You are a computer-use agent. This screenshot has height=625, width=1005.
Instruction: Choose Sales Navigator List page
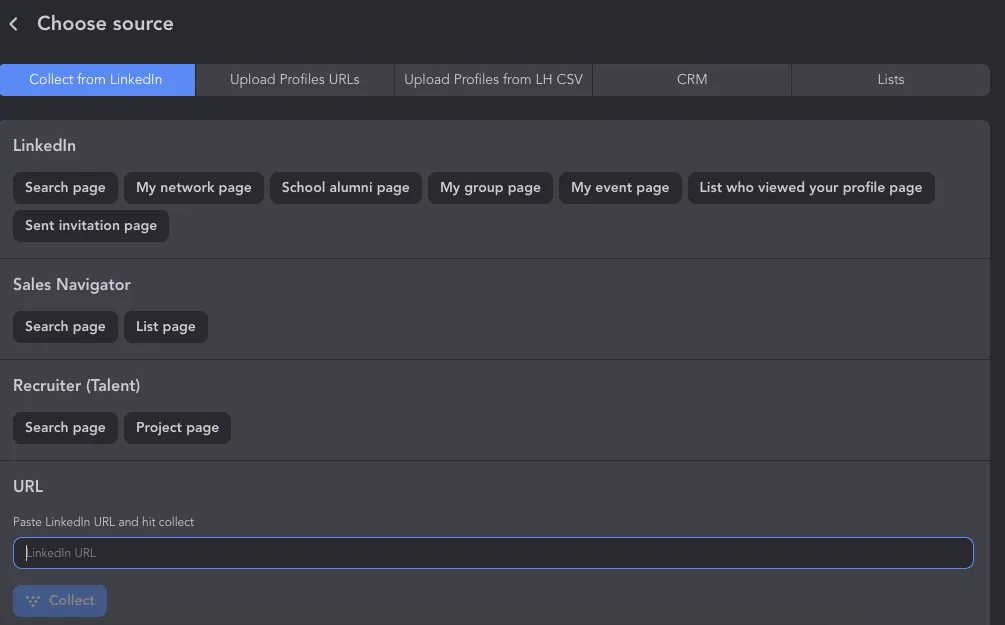tap(165, 327)
